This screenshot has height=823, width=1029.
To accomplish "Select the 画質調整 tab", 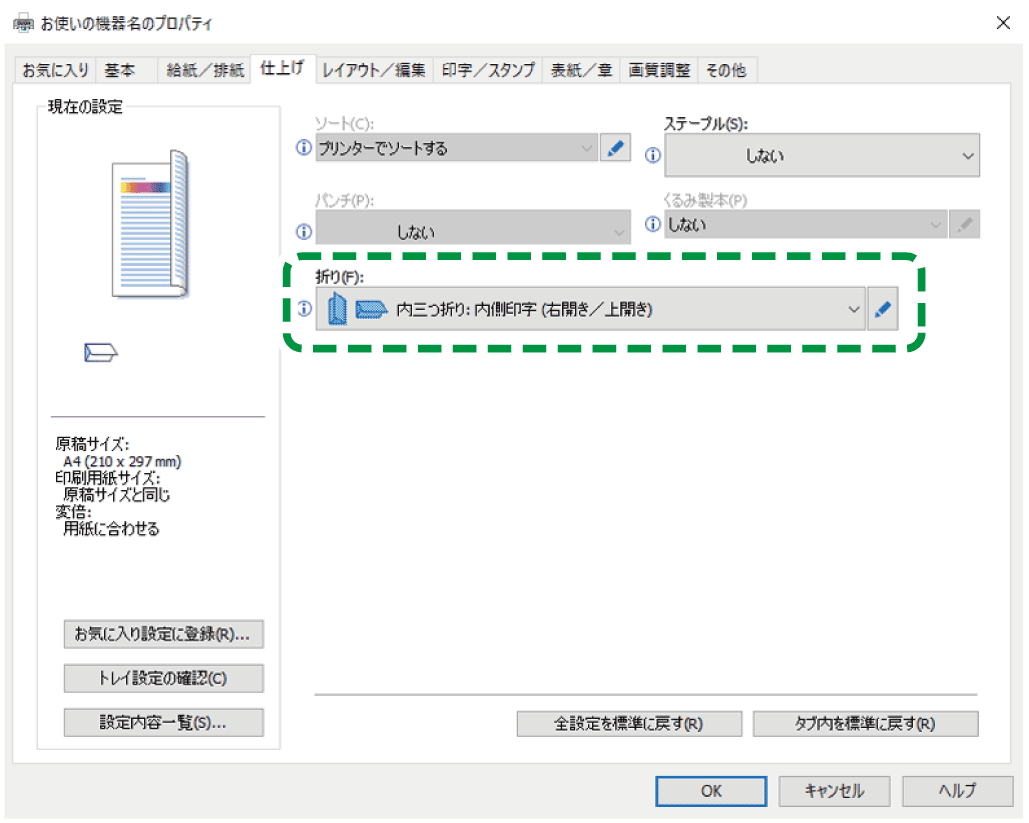I will [x=658, y=70].
